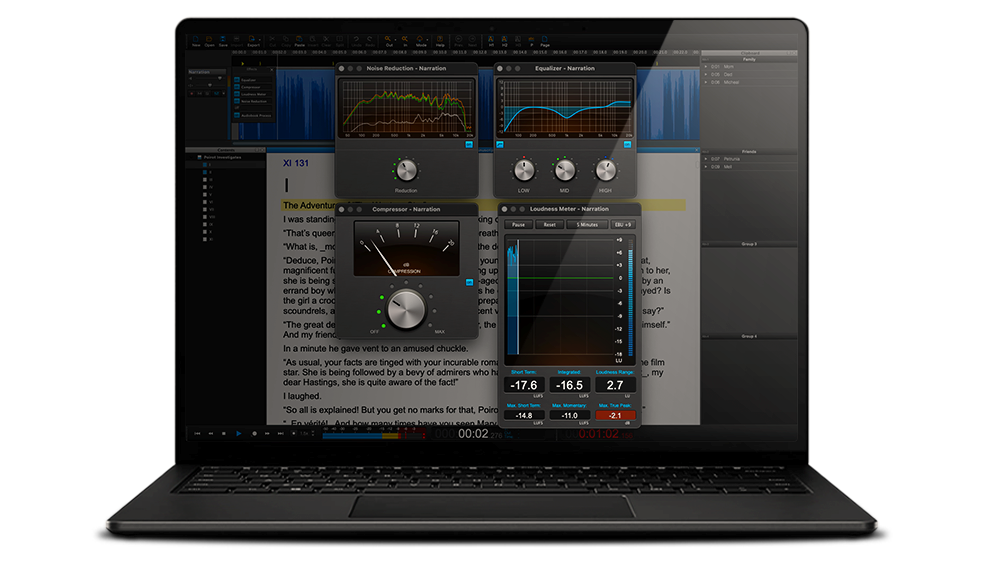Click the Copy toolbar icon

coord(286,39)
